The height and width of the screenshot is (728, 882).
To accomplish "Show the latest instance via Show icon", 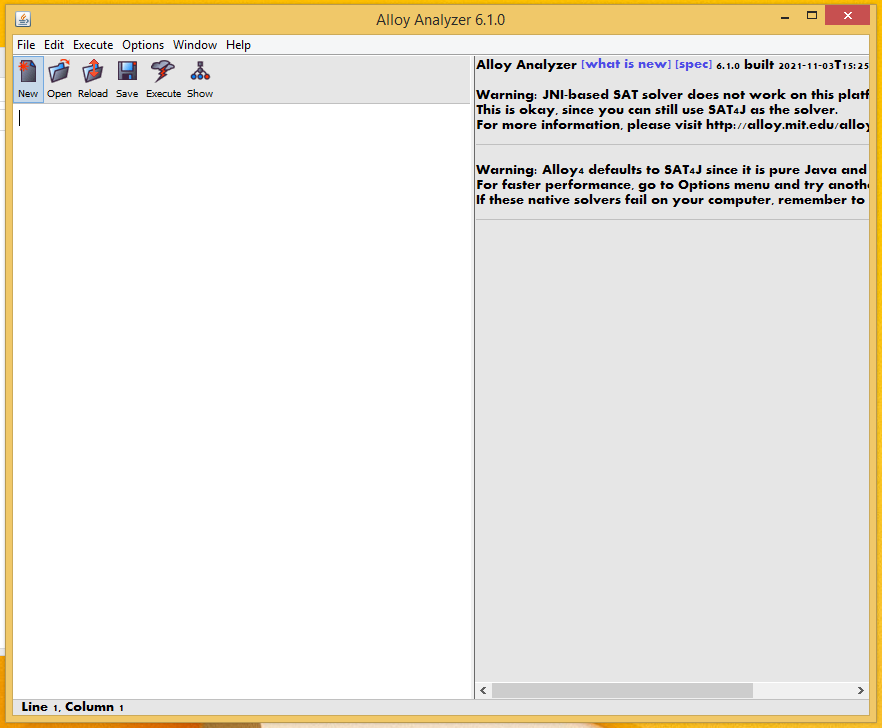I will pyautogui.click(x=200, y=79).
